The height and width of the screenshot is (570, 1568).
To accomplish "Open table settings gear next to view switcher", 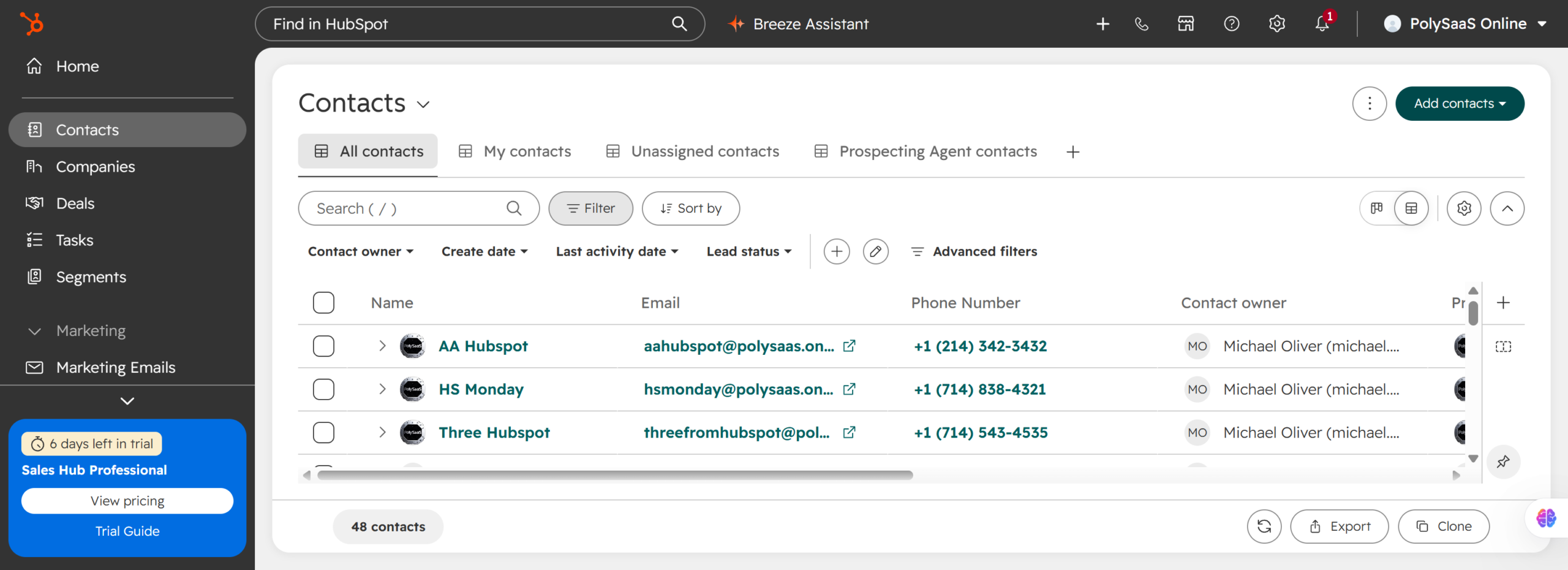I will [1464, 208].
